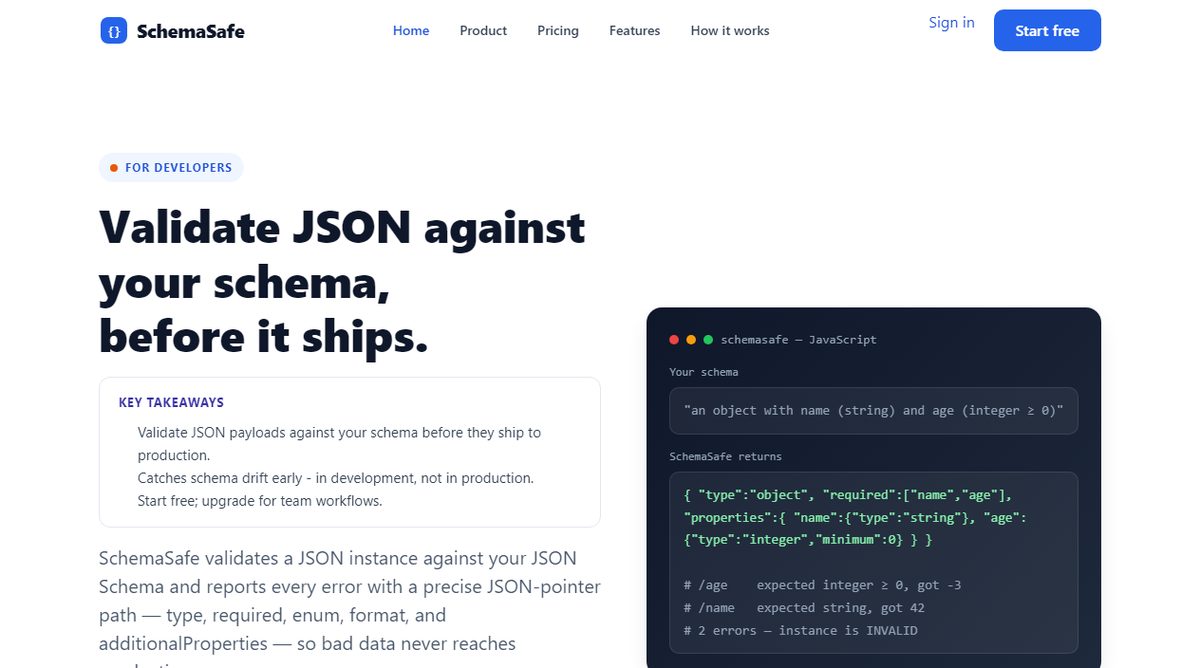Open the Features nav link
1200x668 pixels.
(x=635, y=31)
